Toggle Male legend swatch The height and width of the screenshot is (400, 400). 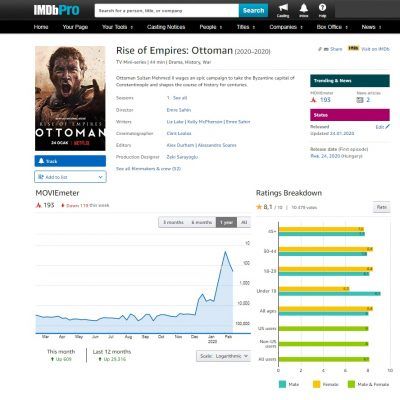(282, 384)
